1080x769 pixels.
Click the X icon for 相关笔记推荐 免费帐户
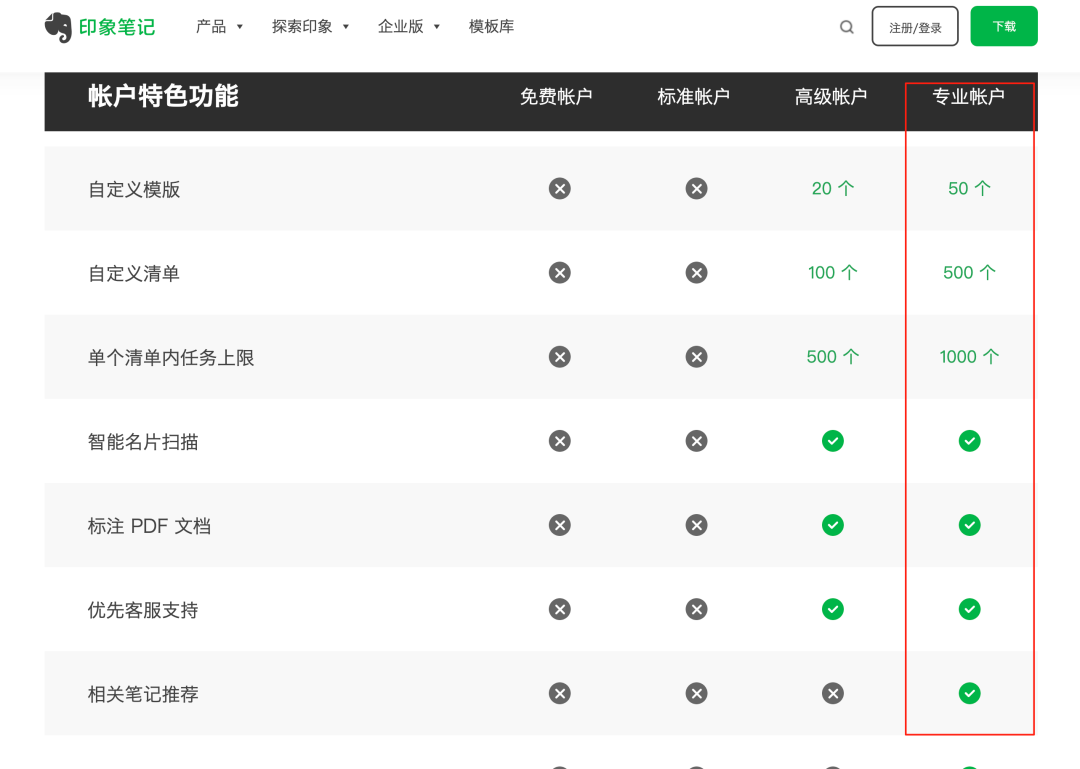(x=559, y=693)
